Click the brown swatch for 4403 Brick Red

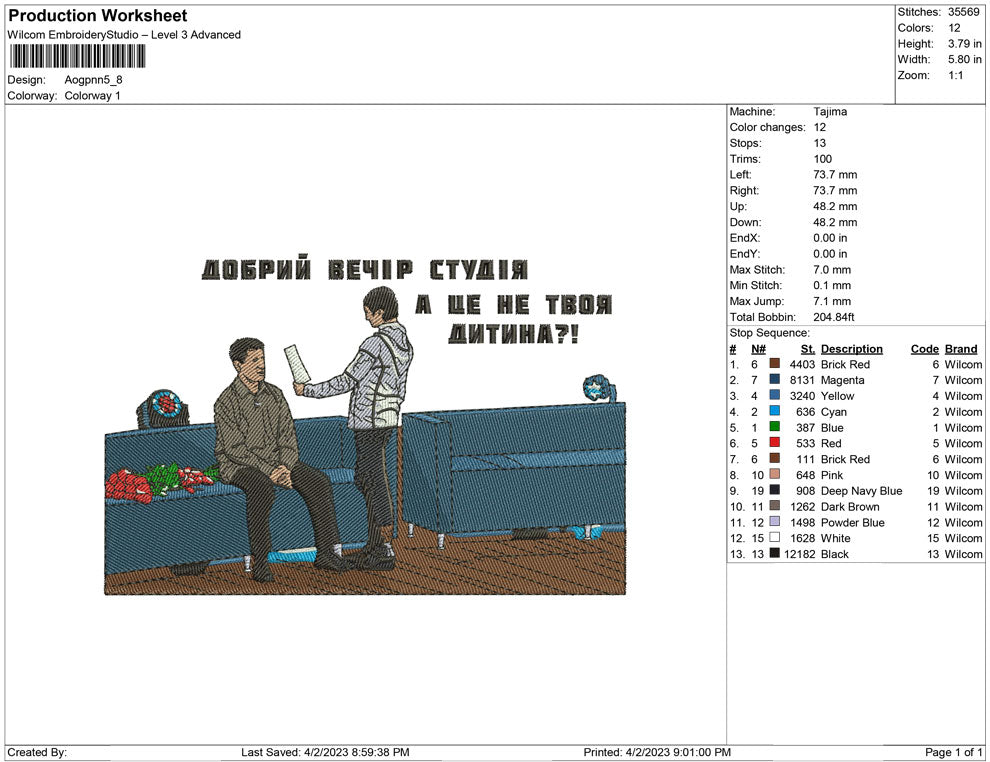pos(775,364)
